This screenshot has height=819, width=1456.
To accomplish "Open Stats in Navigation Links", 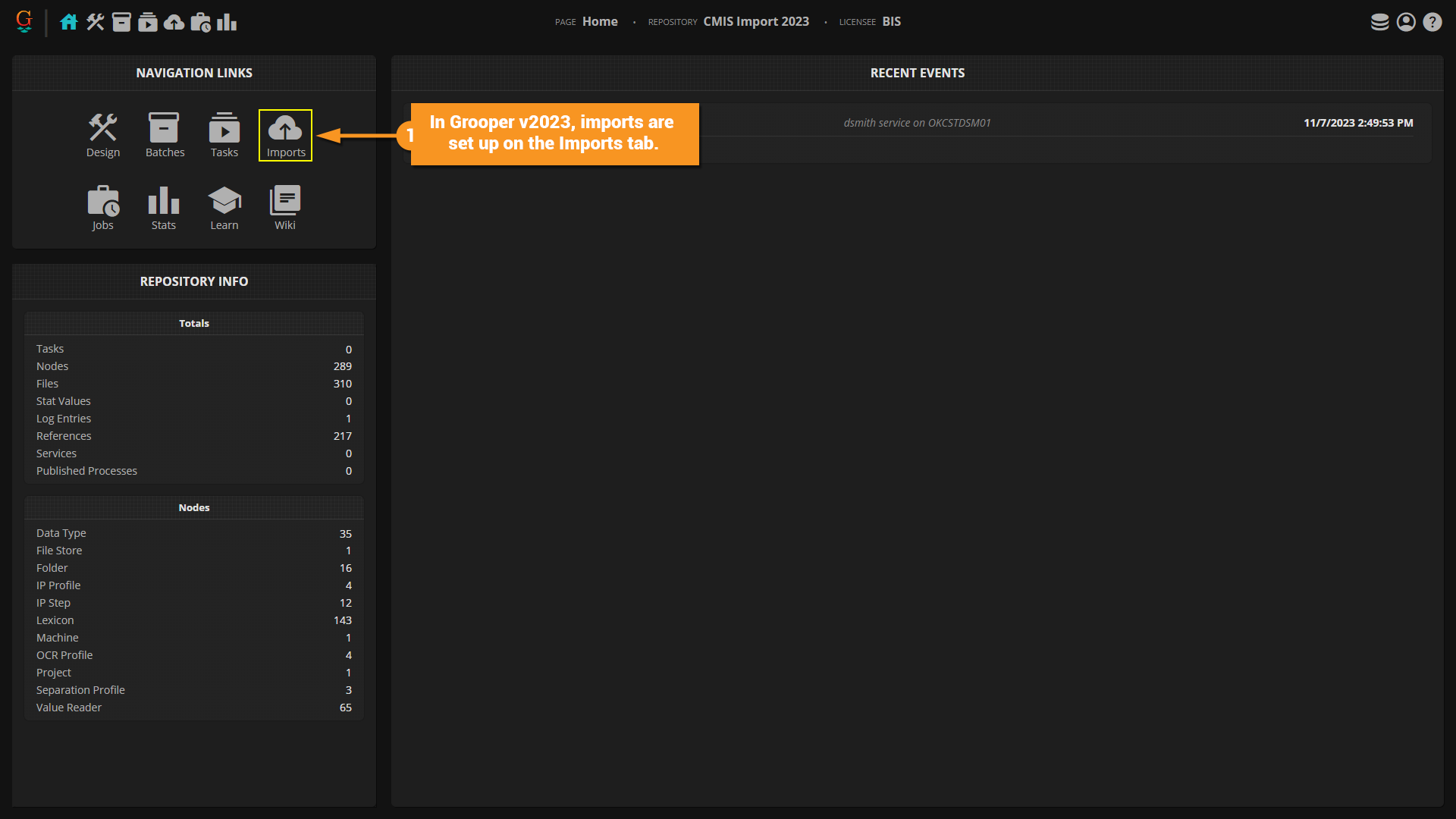I will pyautogui.click(x=164, y=208).
